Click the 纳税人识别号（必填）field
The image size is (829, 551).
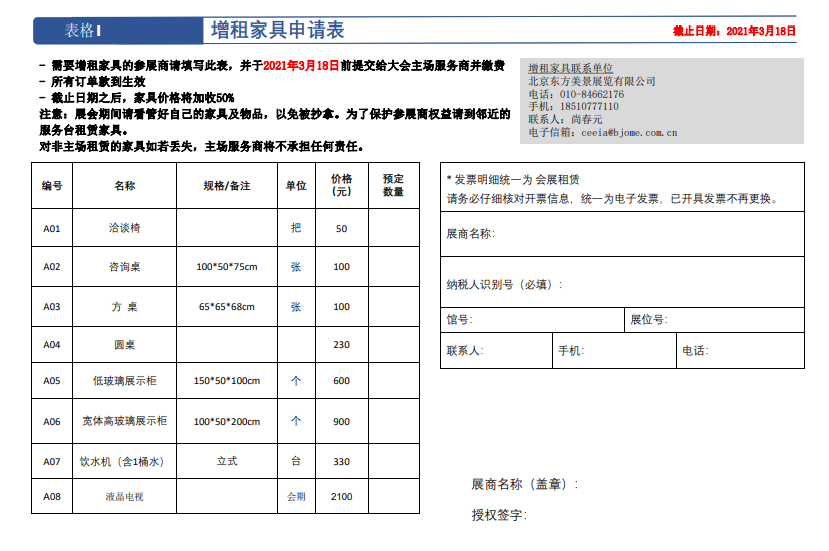click(x=680, y=284)
